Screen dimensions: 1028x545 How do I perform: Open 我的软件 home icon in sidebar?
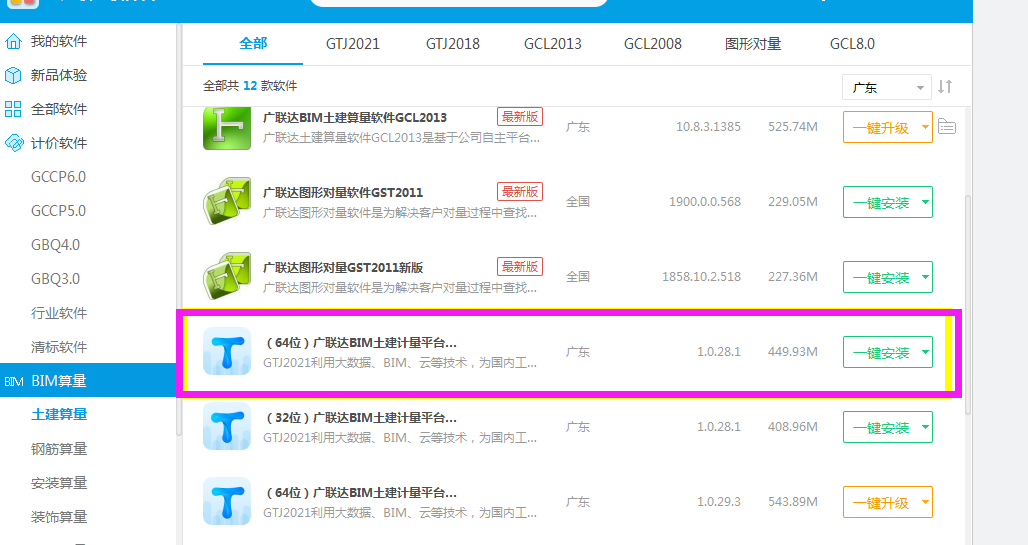13,41
